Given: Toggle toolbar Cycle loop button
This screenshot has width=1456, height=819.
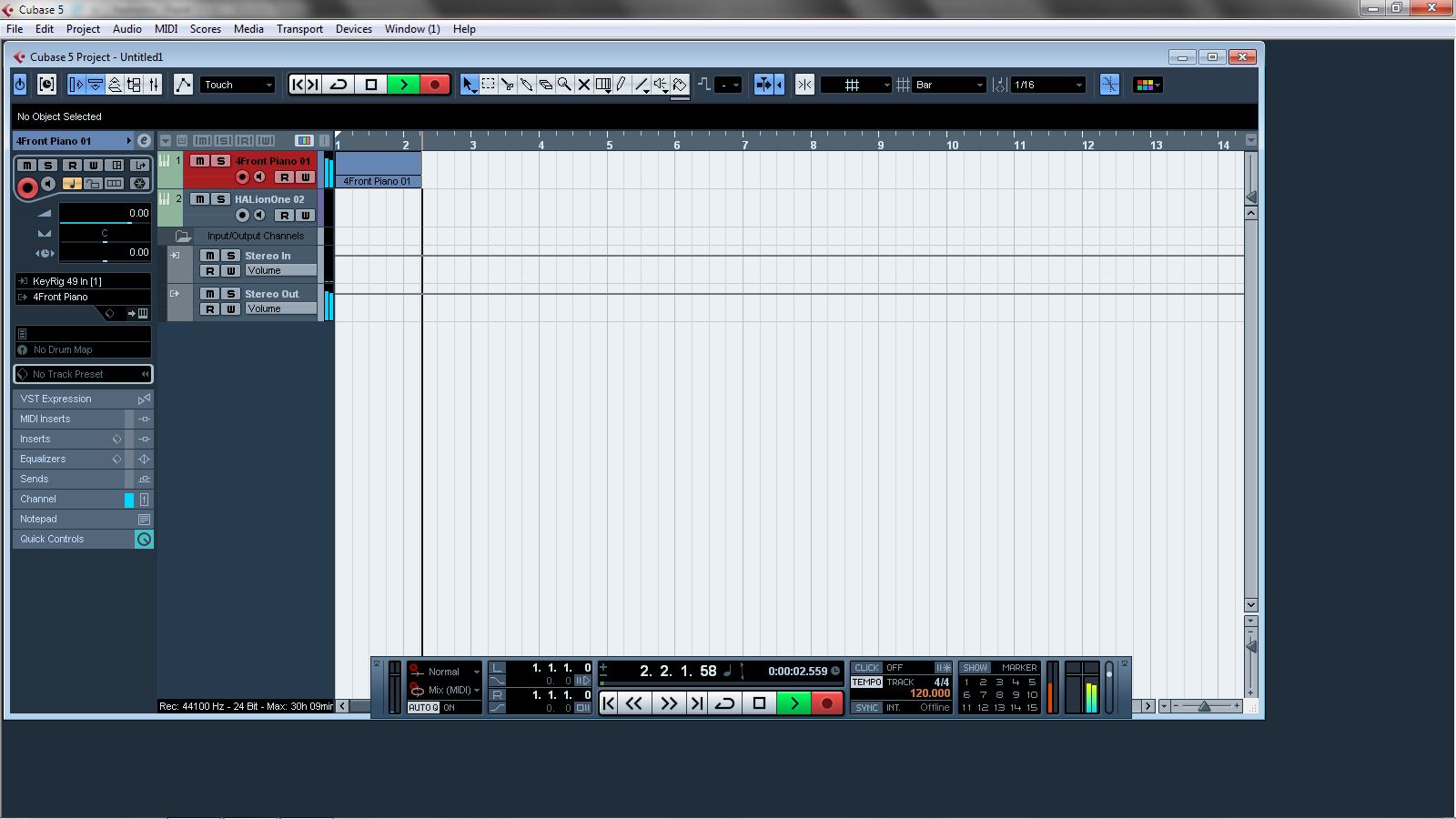Looking at the screenshot, I should (339, 85).
